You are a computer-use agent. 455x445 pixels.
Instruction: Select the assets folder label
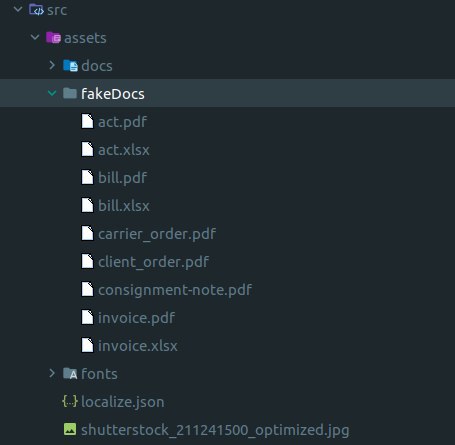pyautogui.click(x=85, y=38)
